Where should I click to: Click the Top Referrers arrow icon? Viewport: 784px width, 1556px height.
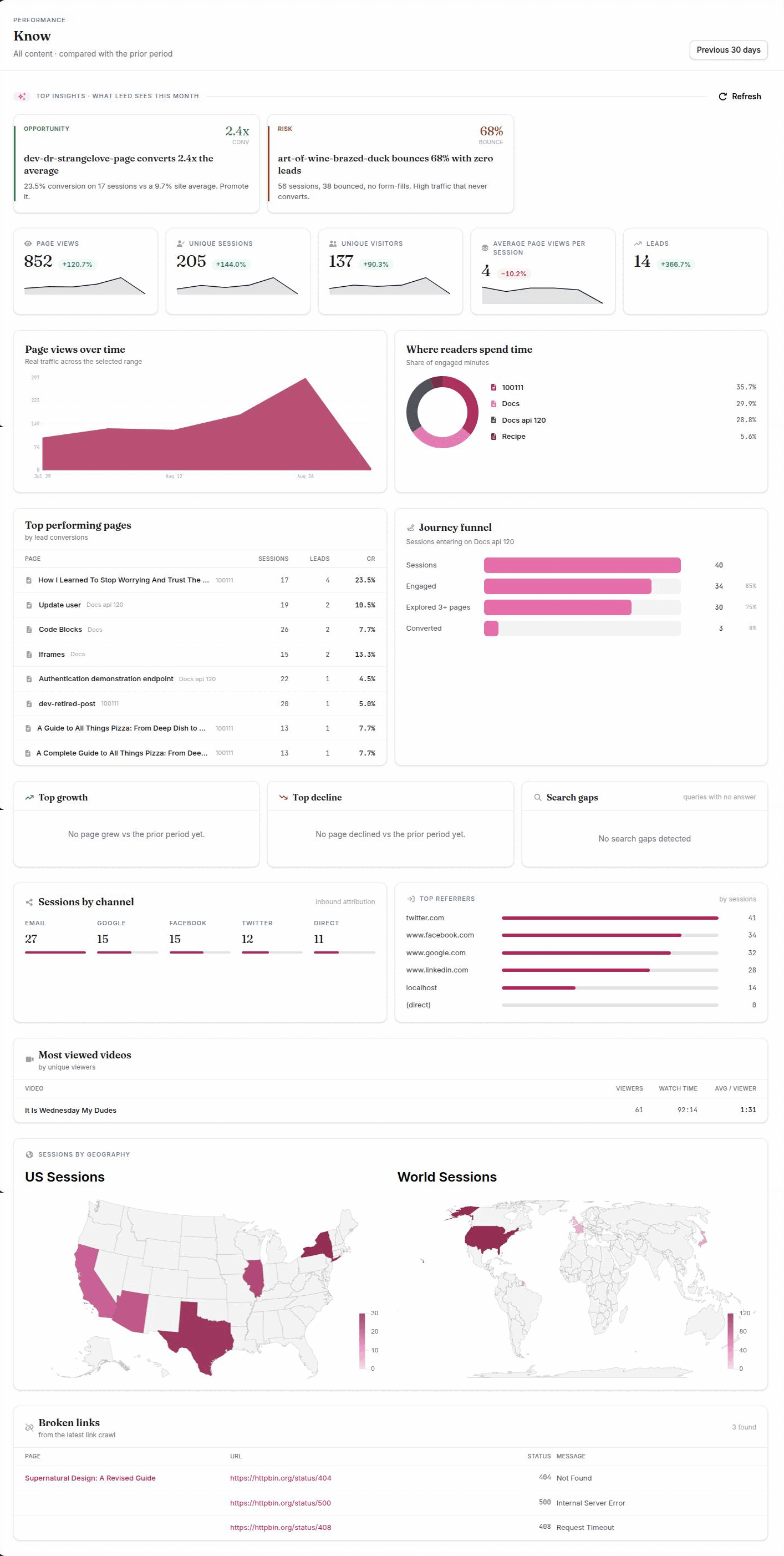click(x=410, y=899)
